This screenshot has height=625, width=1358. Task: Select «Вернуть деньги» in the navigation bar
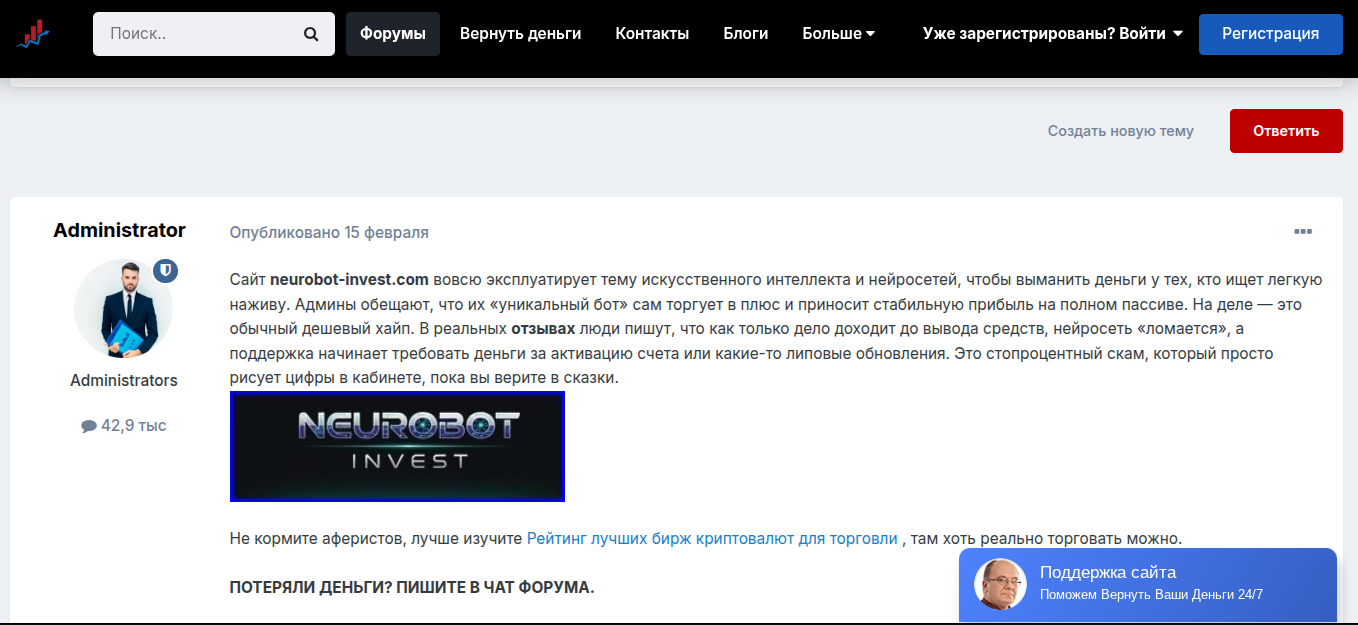coord(520,32)
